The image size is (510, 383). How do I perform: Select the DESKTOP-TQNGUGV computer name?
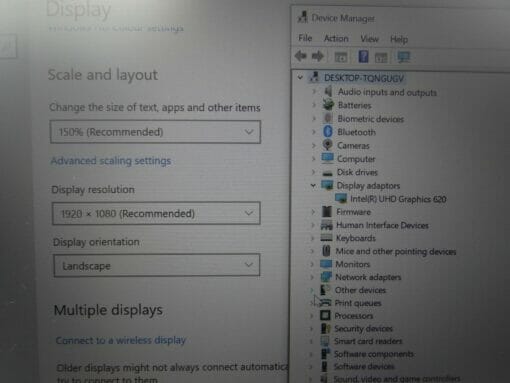pyautogui.click(x=364, y=78)
